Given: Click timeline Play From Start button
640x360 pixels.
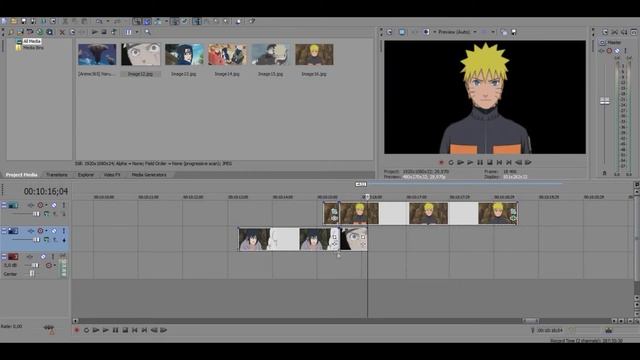Looking at the screenshot, I should (x=96, y=330).
